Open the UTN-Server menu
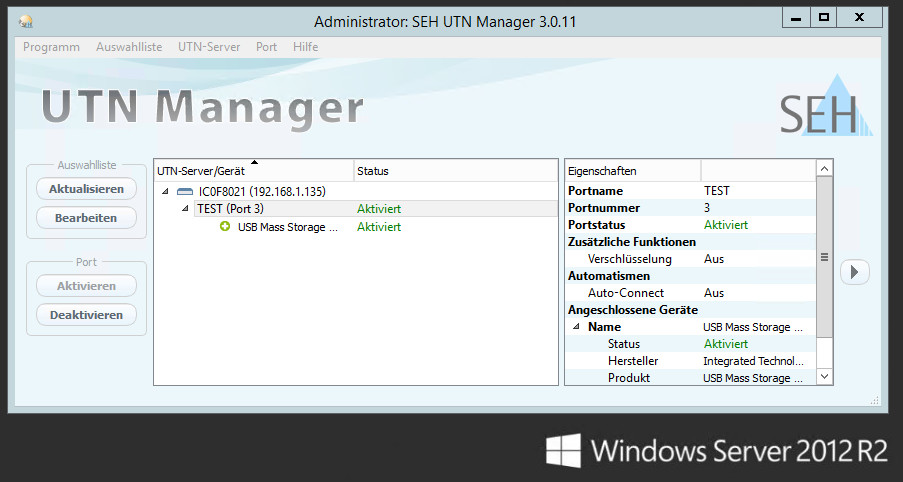 (x=209, y=47)
